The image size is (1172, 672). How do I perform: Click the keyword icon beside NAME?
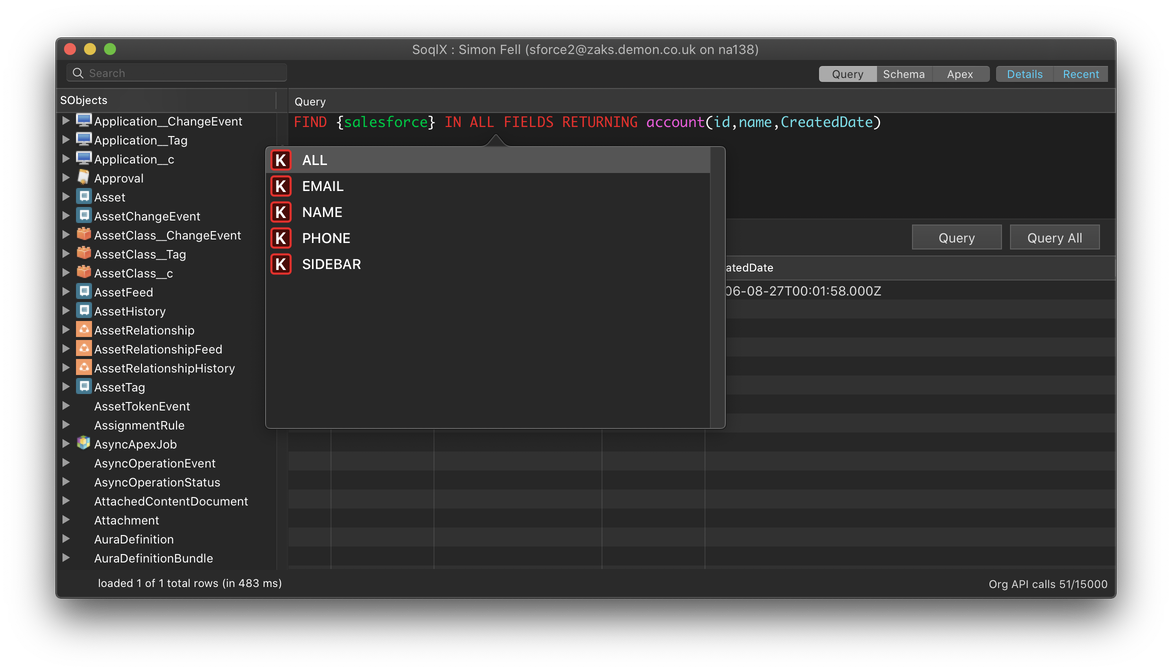281,212
